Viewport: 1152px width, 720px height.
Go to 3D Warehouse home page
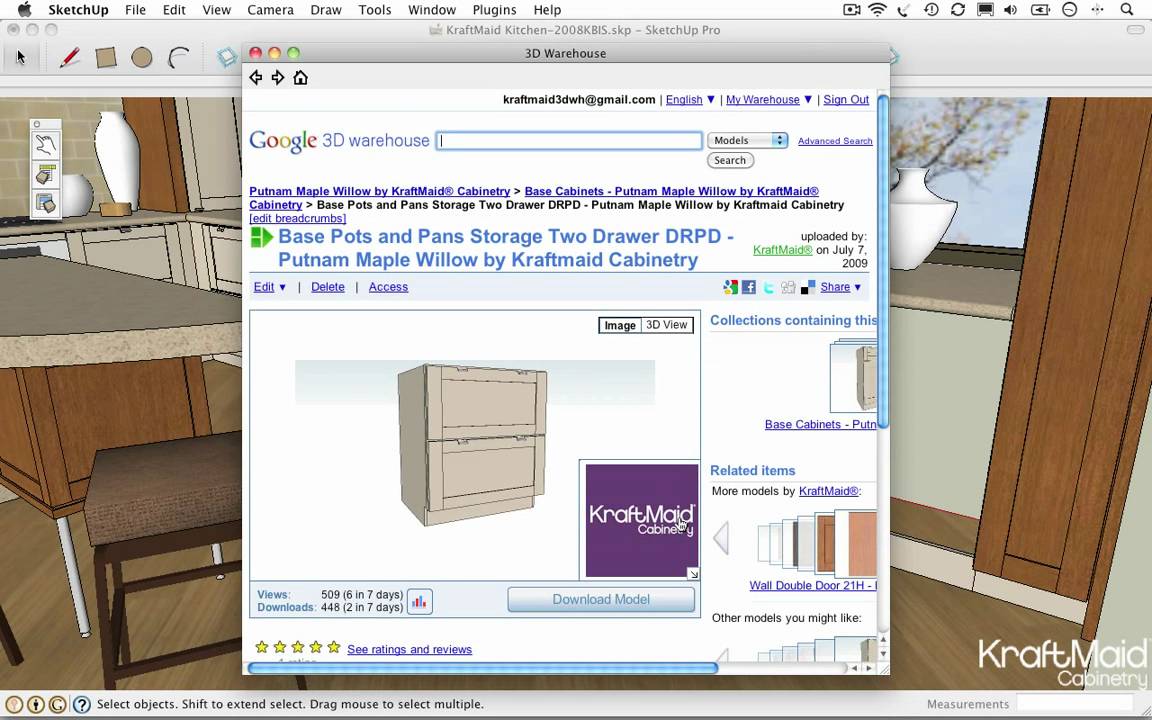coord(300,77)
